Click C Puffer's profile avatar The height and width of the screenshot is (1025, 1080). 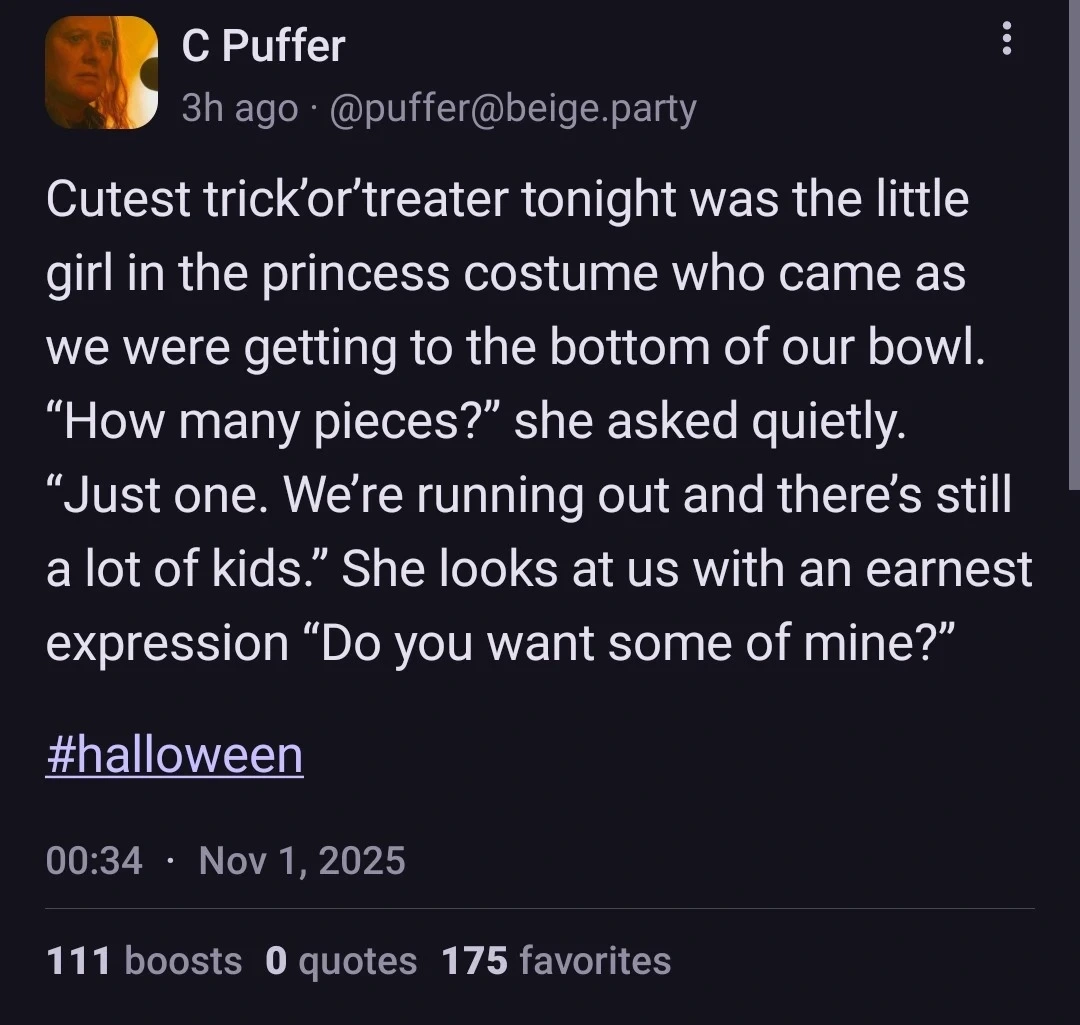point(102,73)
